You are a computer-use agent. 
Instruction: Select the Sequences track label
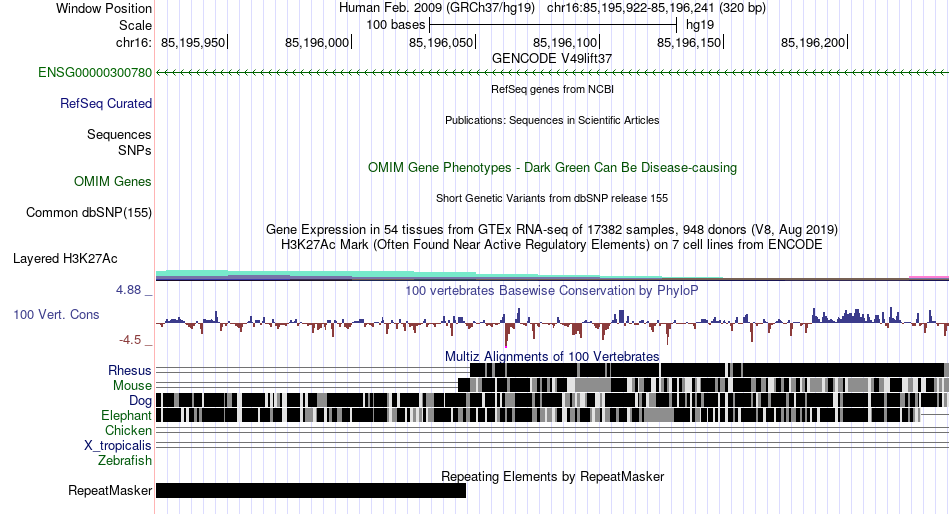pos(119,135)
